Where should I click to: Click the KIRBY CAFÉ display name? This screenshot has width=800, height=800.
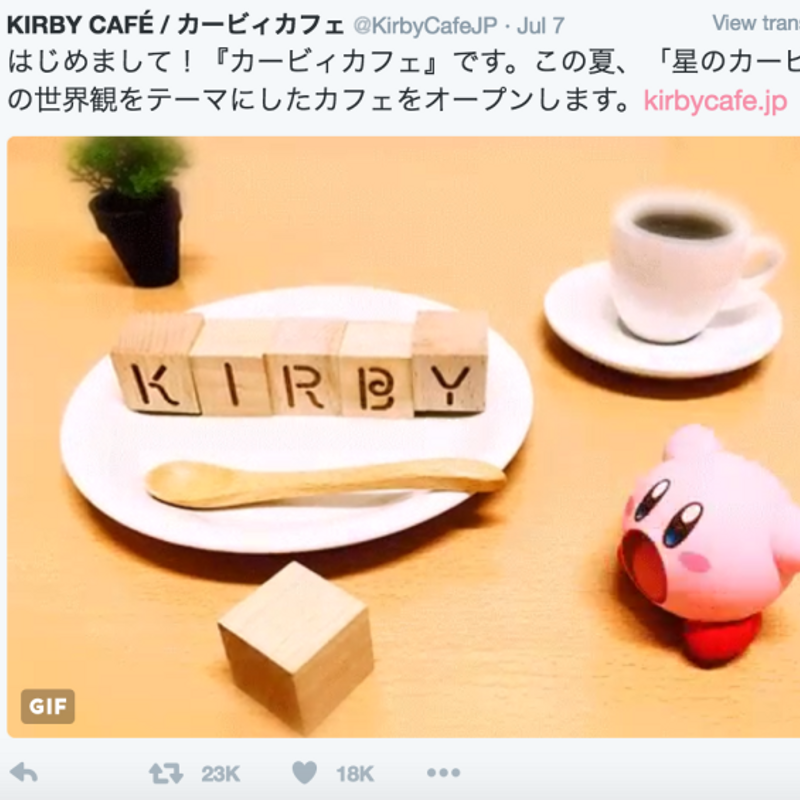point(175,25)
